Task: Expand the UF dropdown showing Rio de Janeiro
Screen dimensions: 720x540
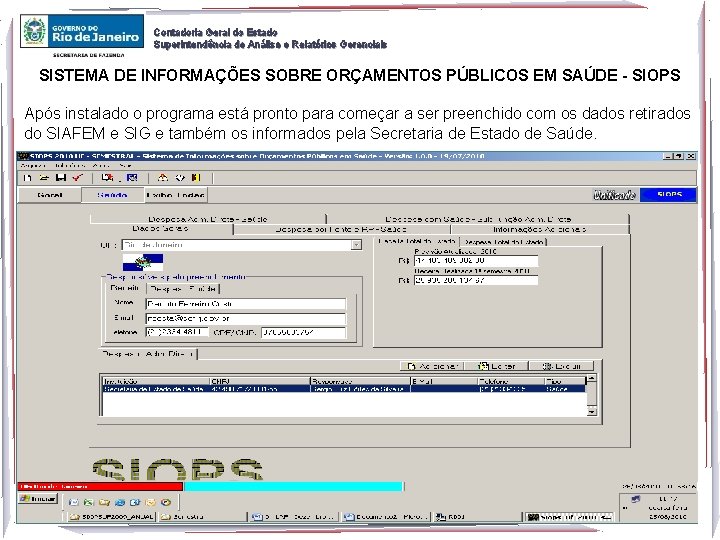Action: point(356,245)
